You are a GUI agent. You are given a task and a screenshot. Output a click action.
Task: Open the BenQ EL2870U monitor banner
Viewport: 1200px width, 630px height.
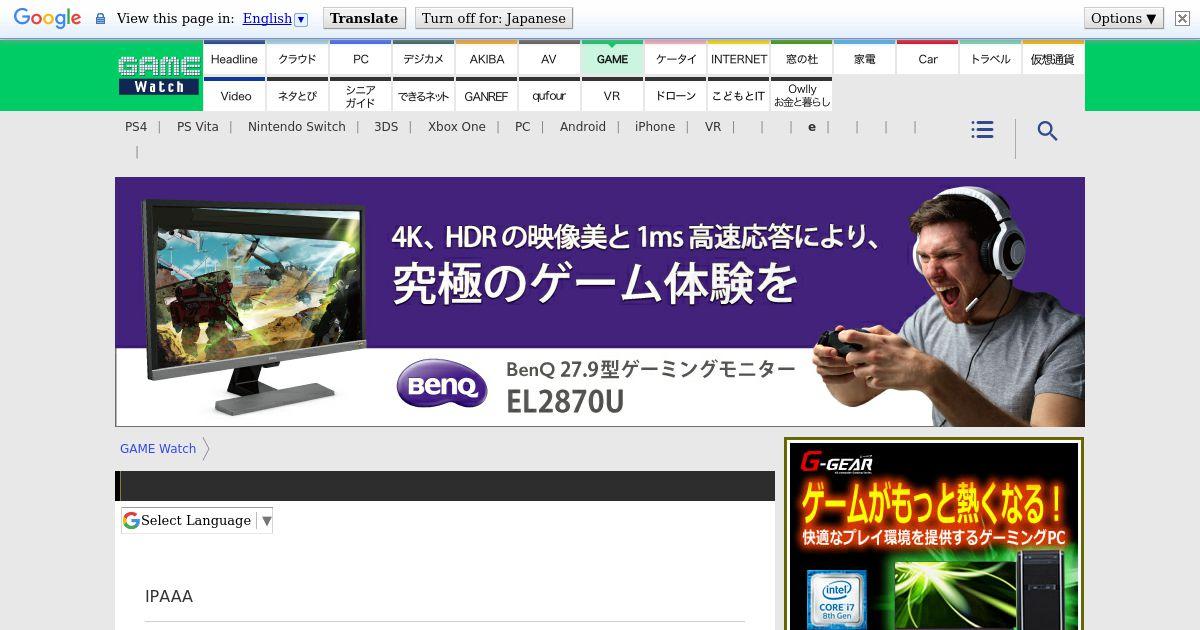coord(600,302)
